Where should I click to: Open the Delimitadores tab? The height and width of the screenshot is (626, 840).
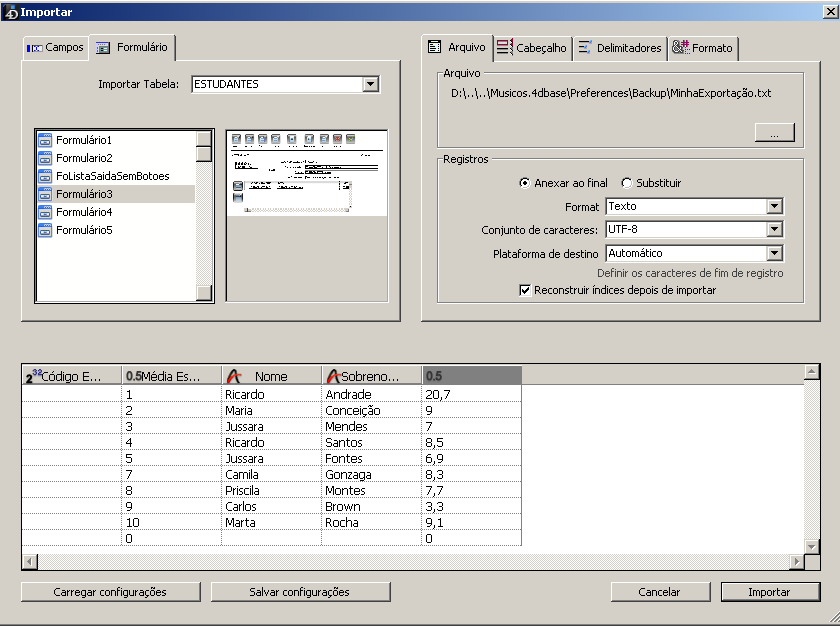[620, 48]
